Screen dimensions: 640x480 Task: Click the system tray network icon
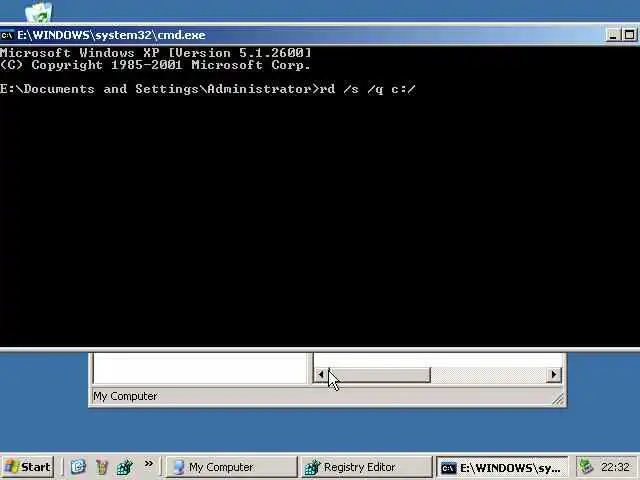click(587, 467)
